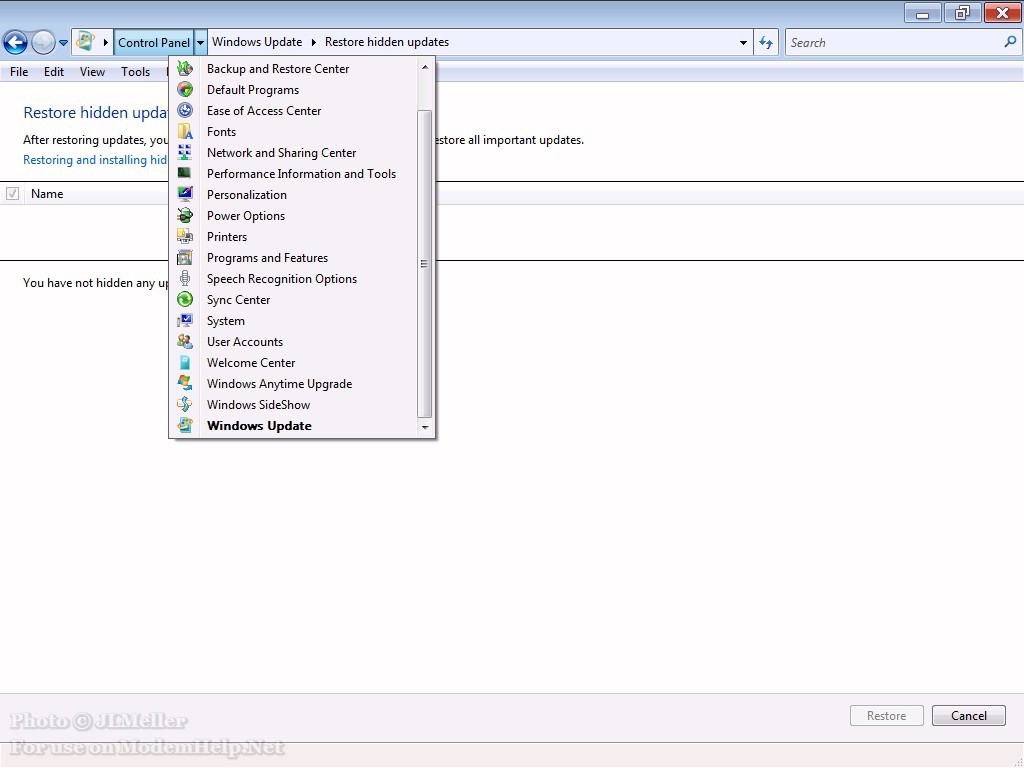Expand the arrow after Windows Update breadcrumb
1024x768 pixels.
pyautogui.click(x=313, y=42)
